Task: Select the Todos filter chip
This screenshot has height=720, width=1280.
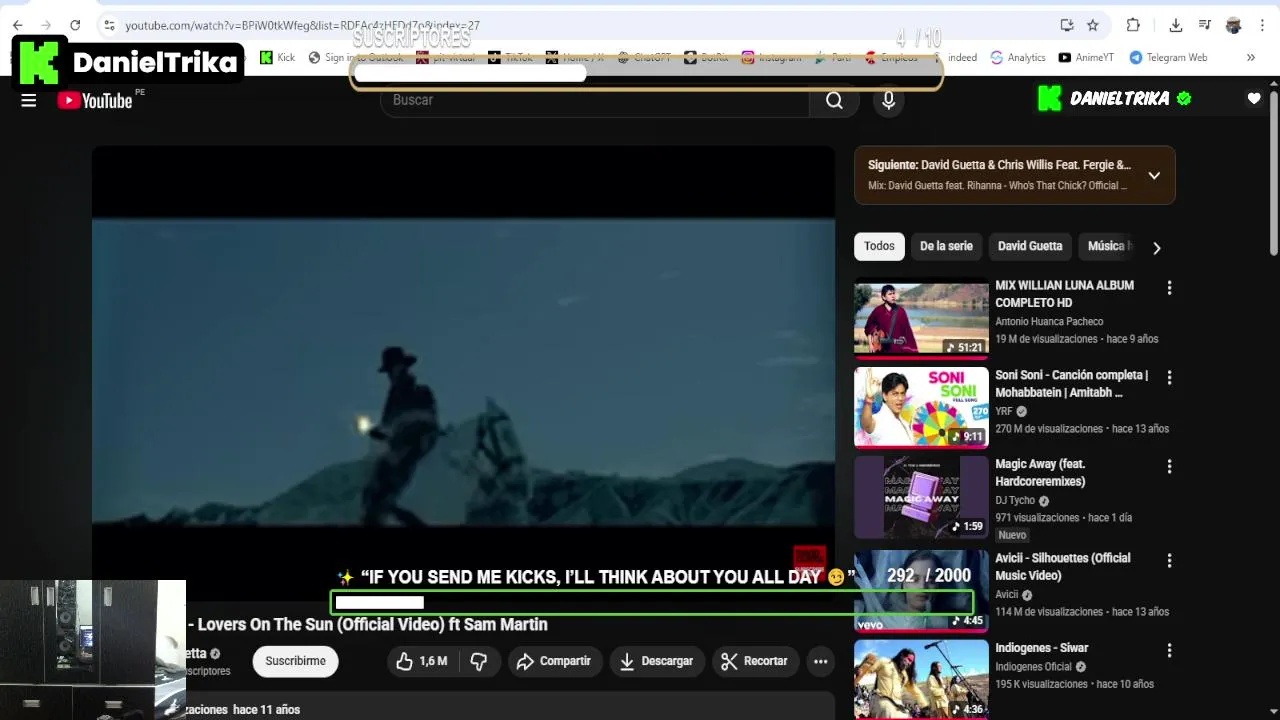Action: [879, 246]
